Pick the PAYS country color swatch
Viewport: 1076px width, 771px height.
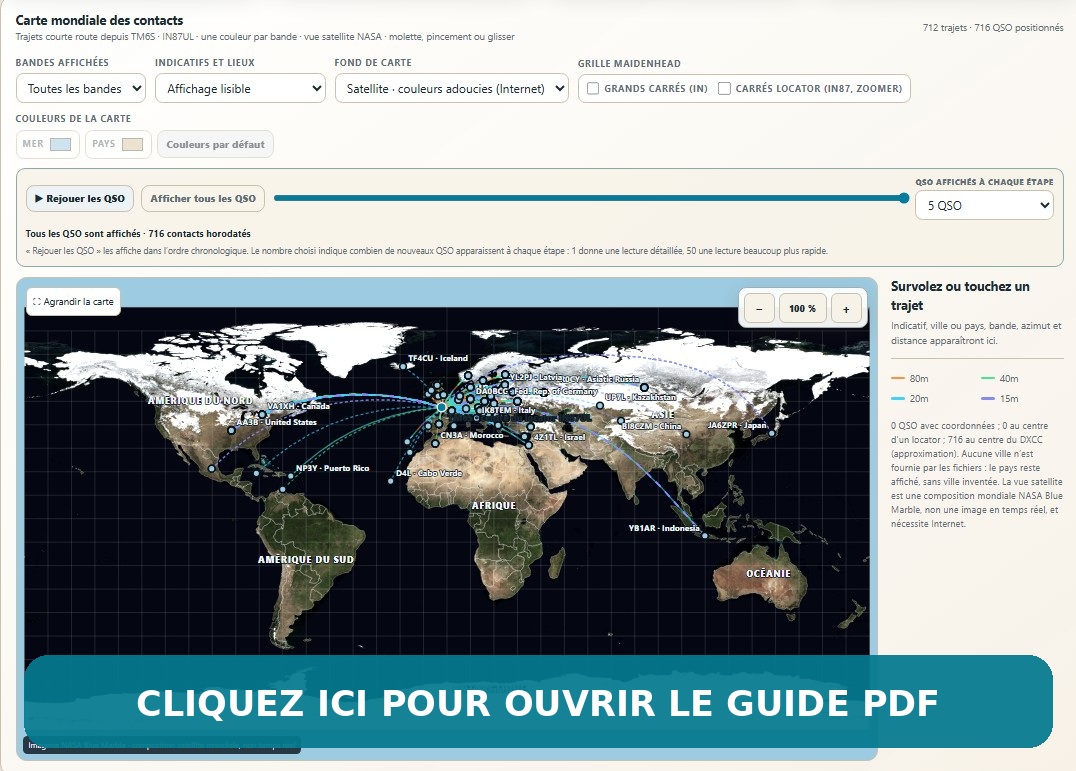132,144
